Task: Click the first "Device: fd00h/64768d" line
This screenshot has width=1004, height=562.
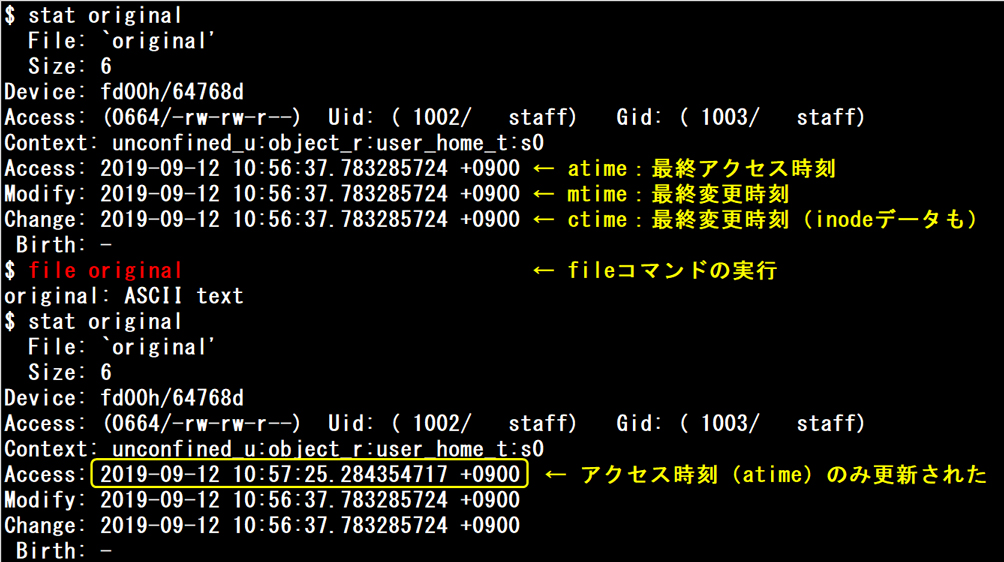Action: pyautogui.click(x=123, y=92)
